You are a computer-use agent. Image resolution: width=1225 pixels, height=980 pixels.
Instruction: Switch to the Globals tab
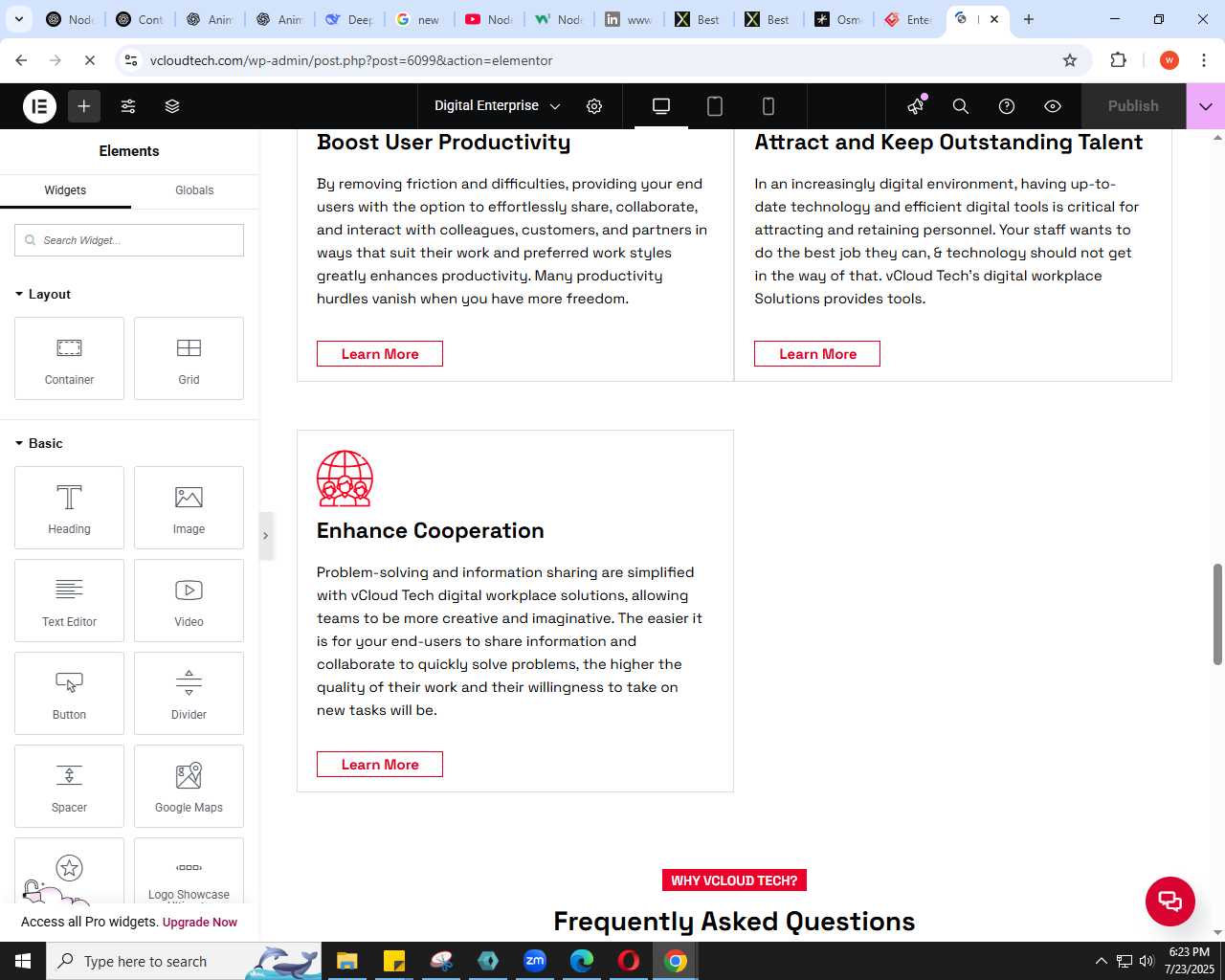click(x=194, y=190)
